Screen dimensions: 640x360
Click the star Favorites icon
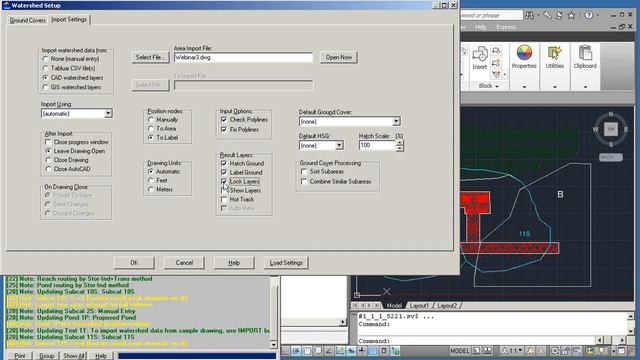(571, 16)
